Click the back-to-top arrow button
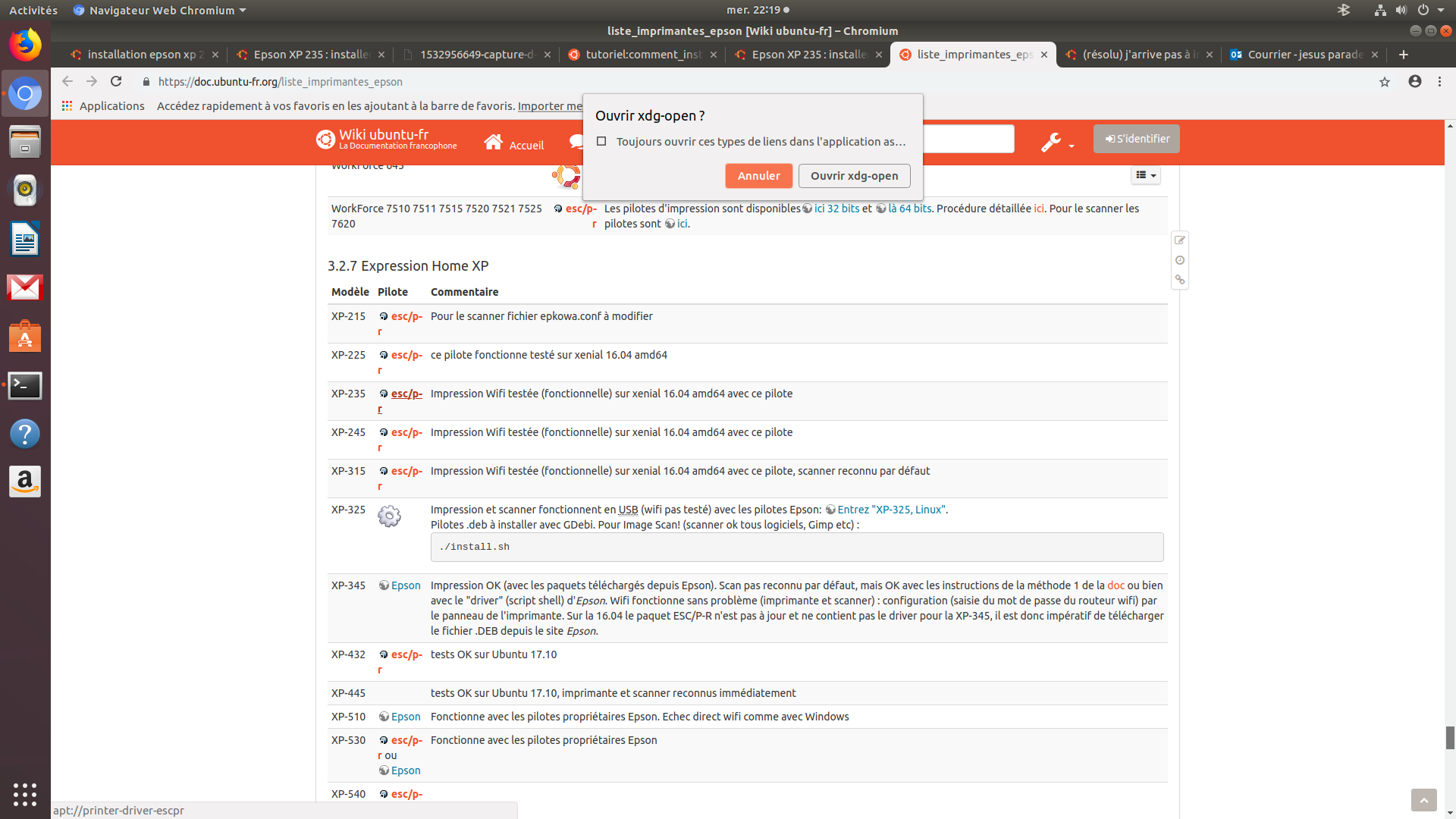 tap(1424, 800)
